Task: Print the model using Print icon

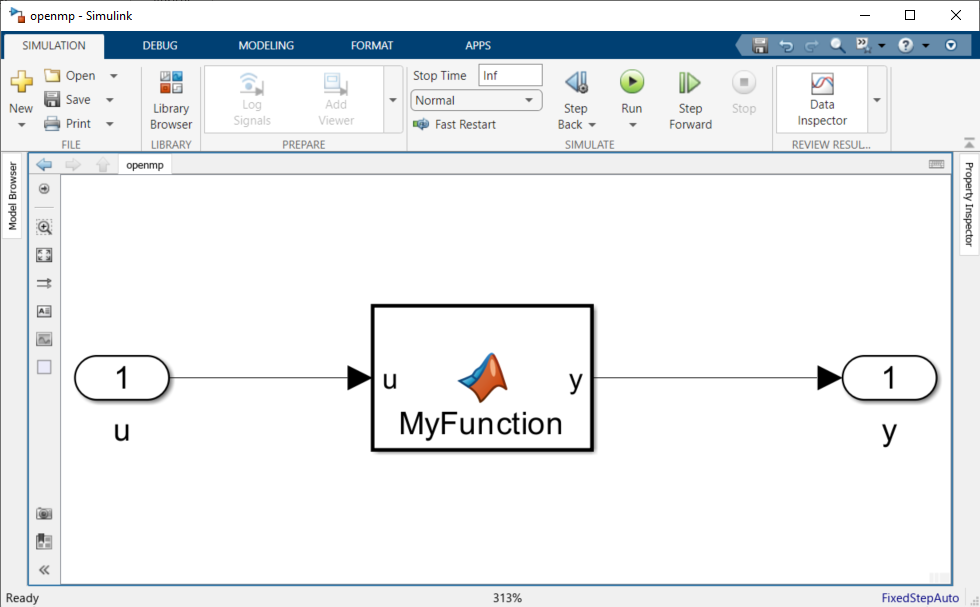Action: [x=52, y=123]
